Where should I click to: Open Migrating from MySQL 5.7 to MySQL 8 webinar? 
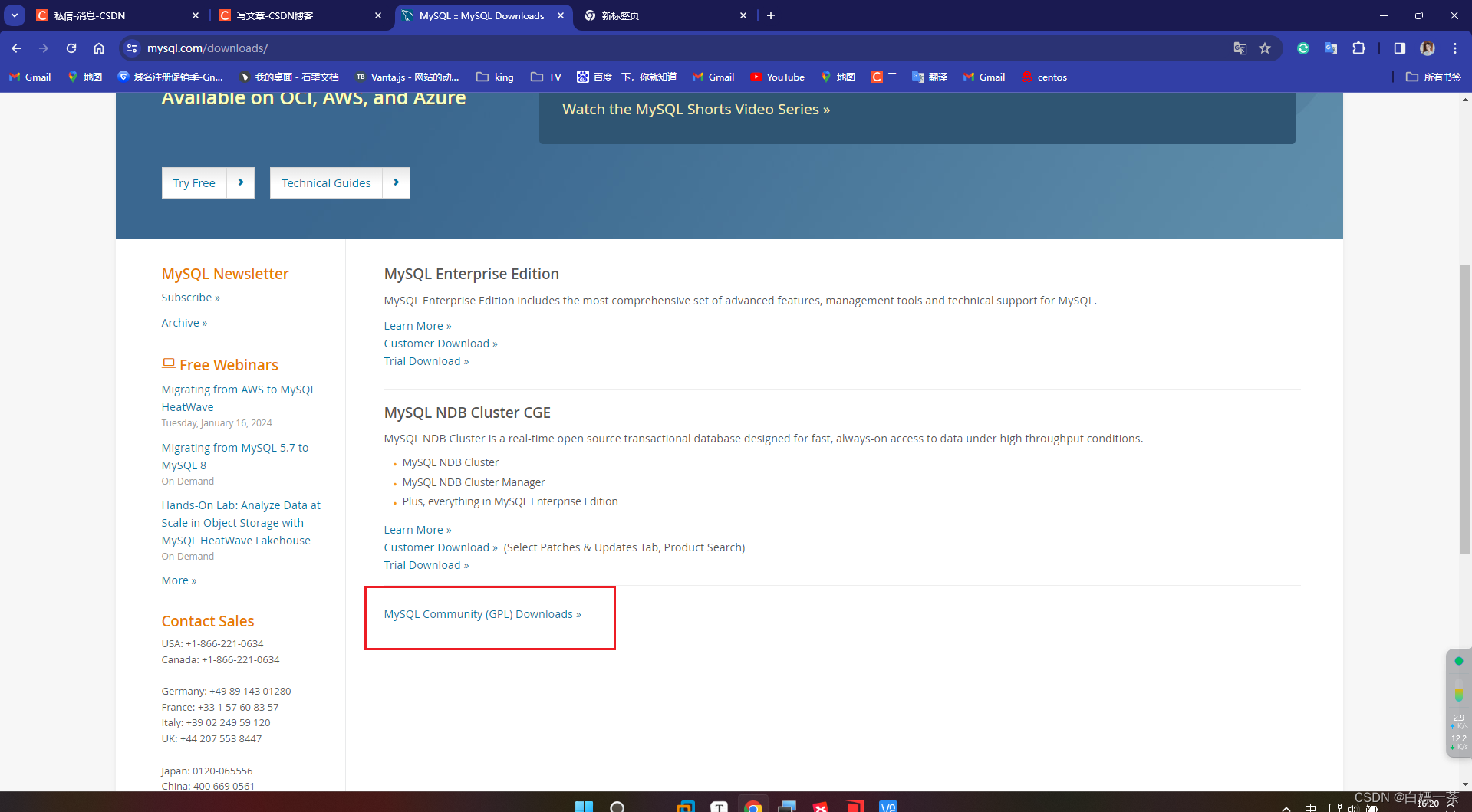tap(235, 456)
